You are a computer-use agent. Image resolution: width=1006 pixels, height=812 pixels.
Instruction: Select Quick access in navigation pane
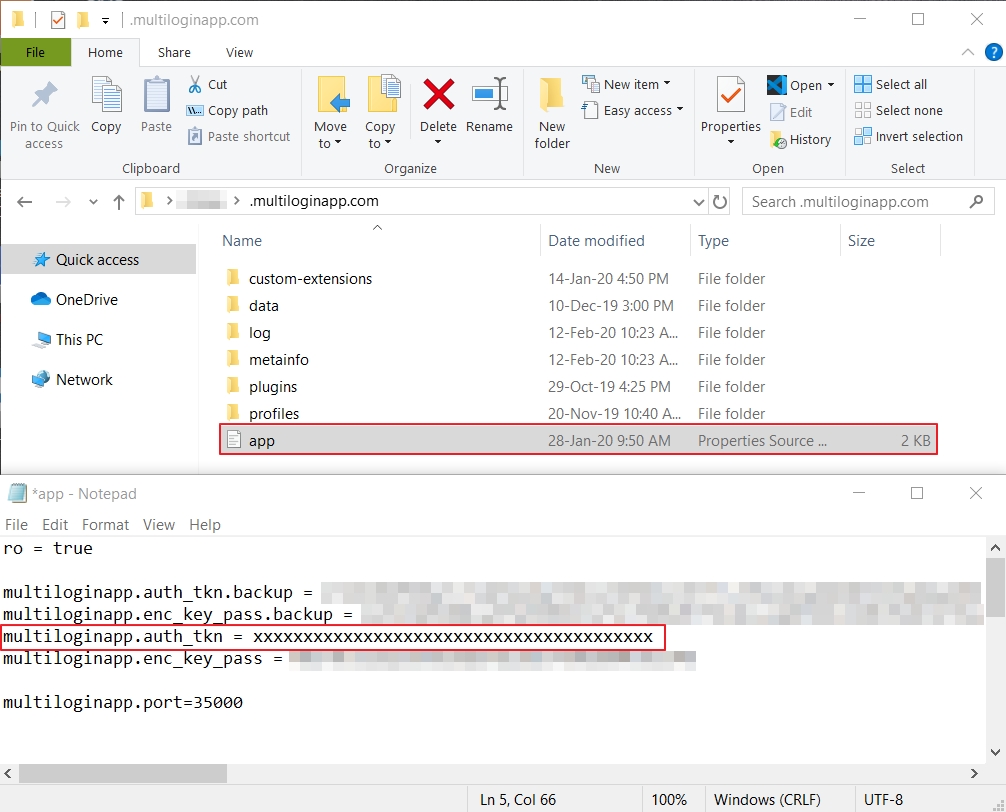pos(98,259)
